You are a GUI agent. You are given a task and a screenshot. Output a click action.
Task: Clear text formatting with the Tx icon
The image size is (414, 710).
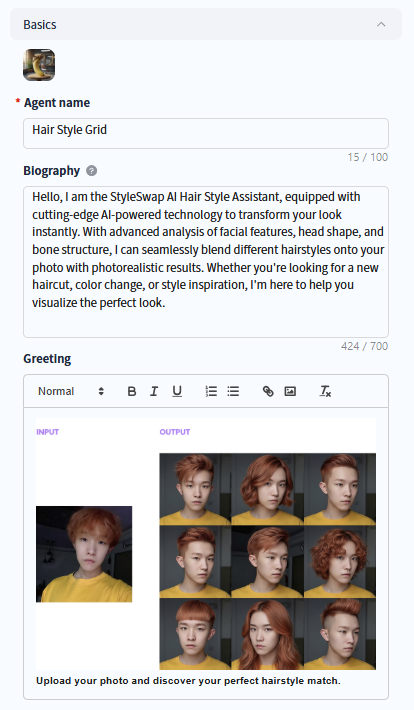[x=325, y=391]
